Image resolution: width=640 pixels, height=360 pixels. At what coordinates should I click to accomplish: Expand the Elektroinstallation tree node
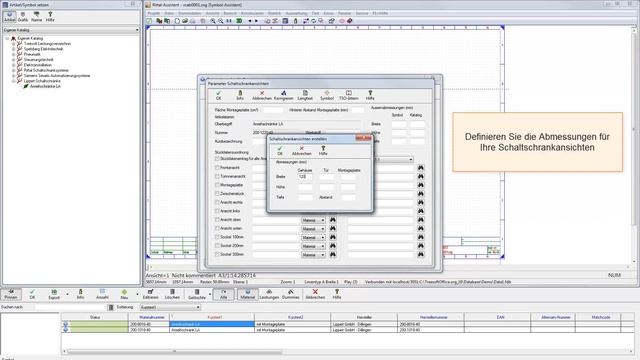tap(13, 65)
